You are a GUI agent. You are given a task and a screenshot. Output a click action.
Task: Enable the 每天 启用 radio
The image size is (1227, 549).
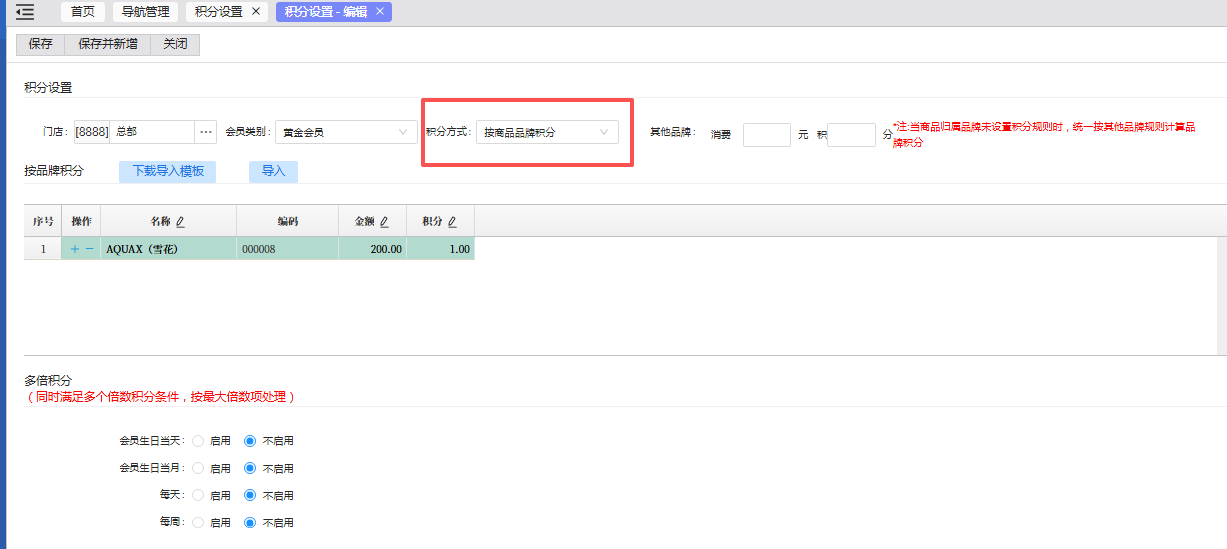(198, 495)
